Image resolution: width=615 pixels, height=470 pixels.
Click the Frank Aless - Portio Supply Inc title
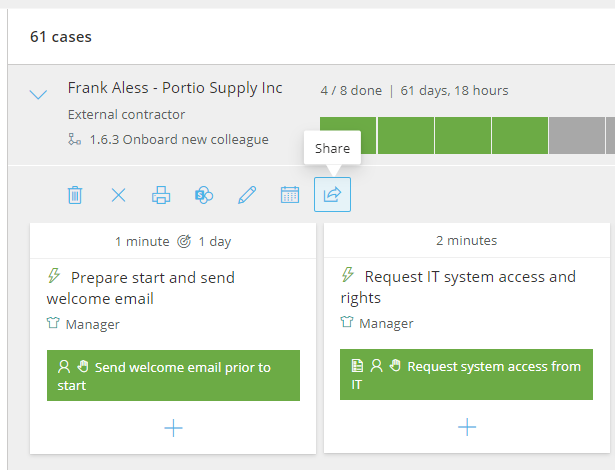click(x=175, y=88)
